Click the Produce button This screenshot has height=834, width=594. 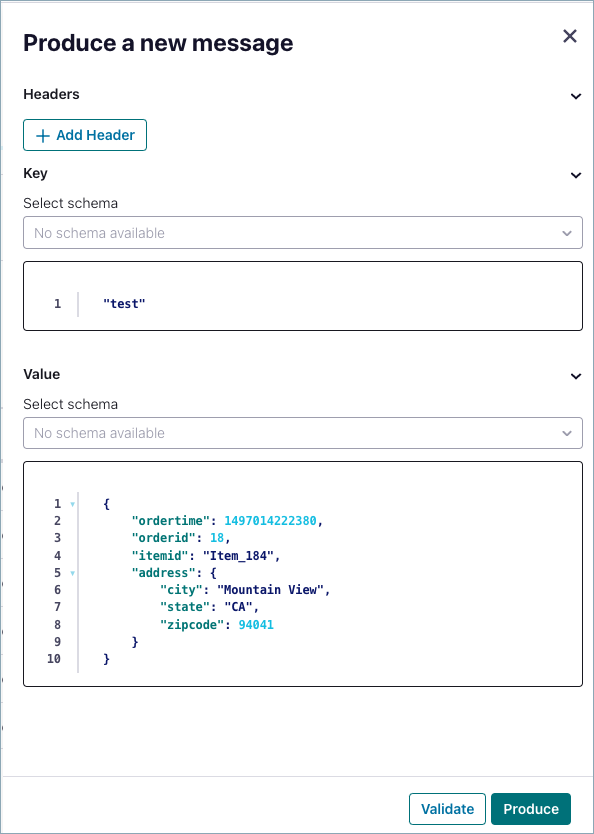[531, 809]
